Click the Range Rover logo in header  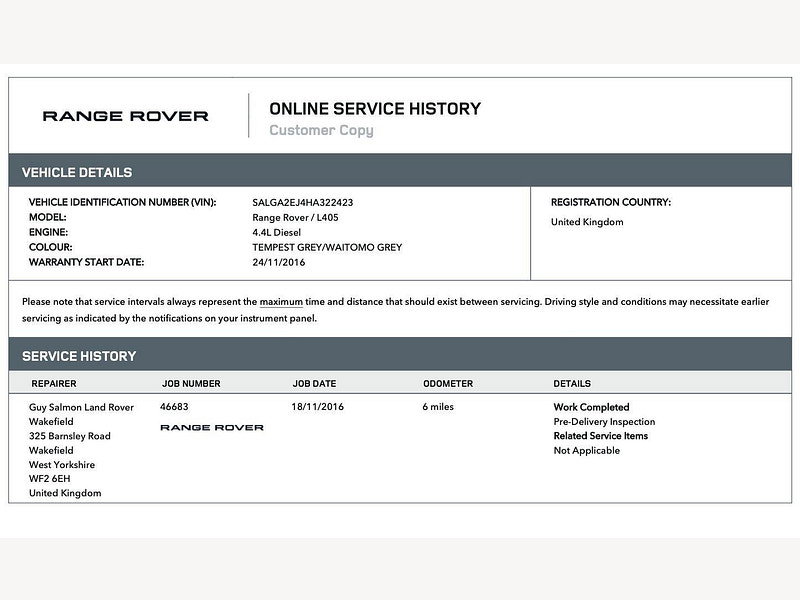pyautogui.click(x=126, y=116)
